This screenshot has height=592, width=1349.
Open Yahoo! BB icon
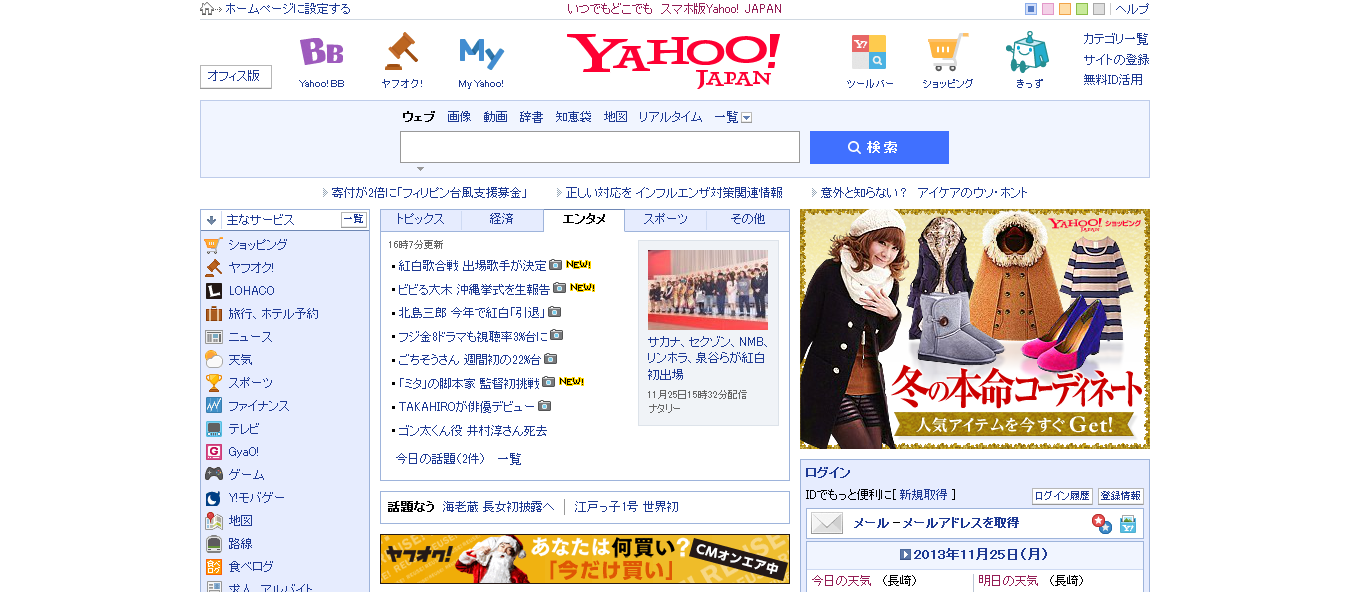coord(321,52)
